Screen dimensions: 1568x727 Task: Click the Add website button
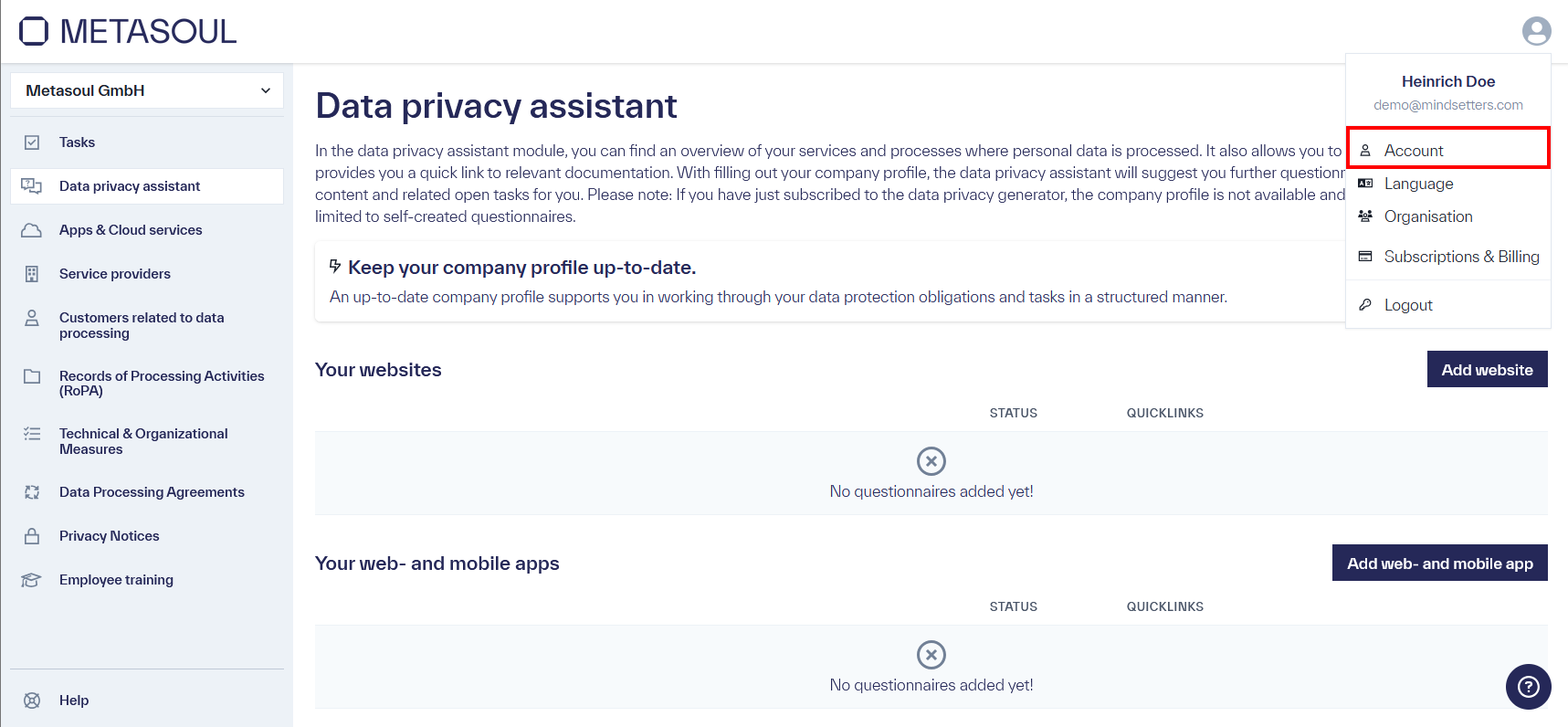1487,369
